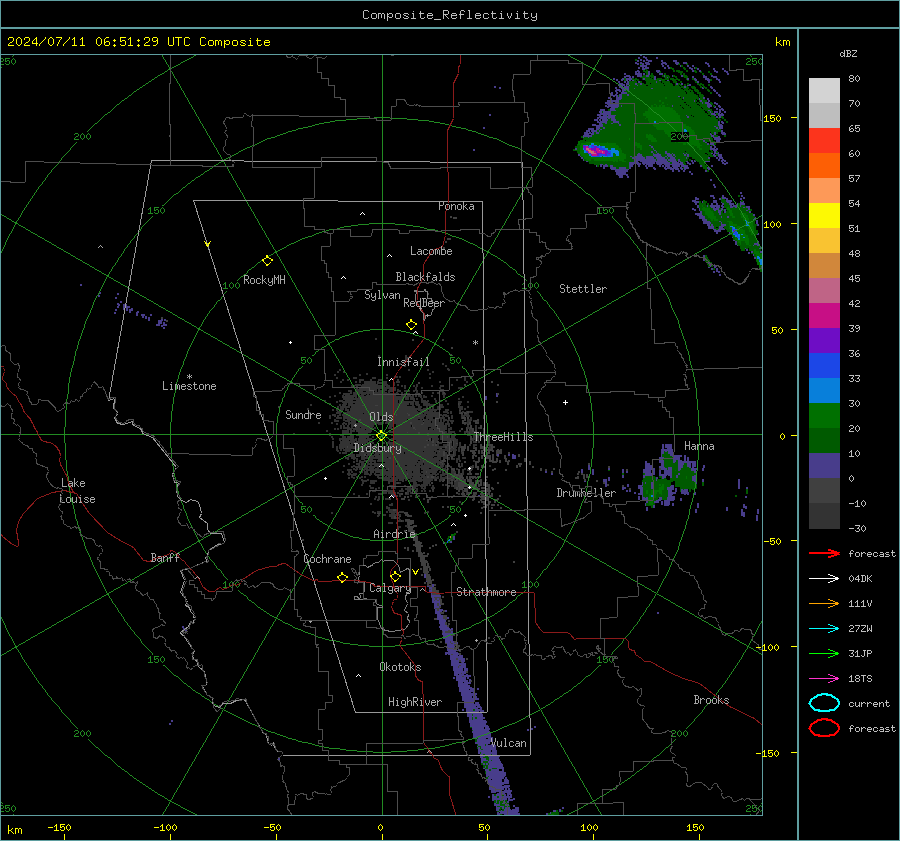Click the Blackfalds label
900x841 pixels.
tap(425, 277)
